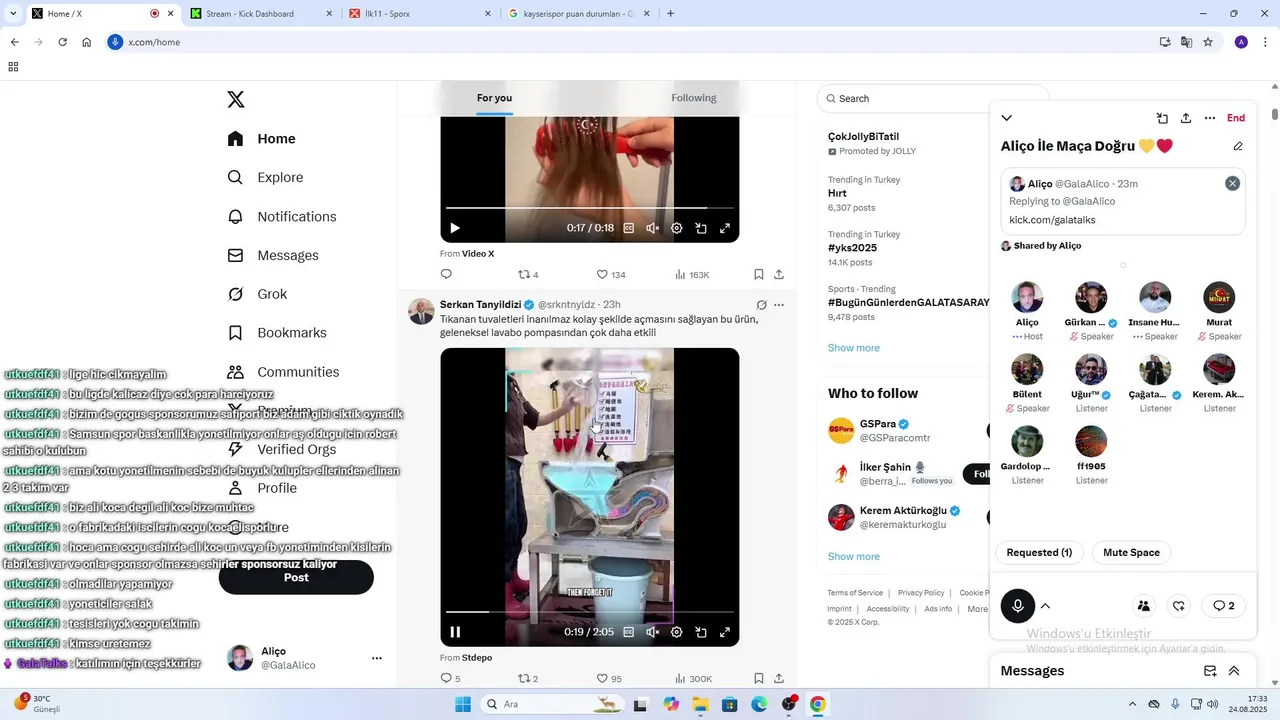Click Show more under Who to follow
Image resolution: width=1280 pixels, height=720 pixels.
coord(854,556)
